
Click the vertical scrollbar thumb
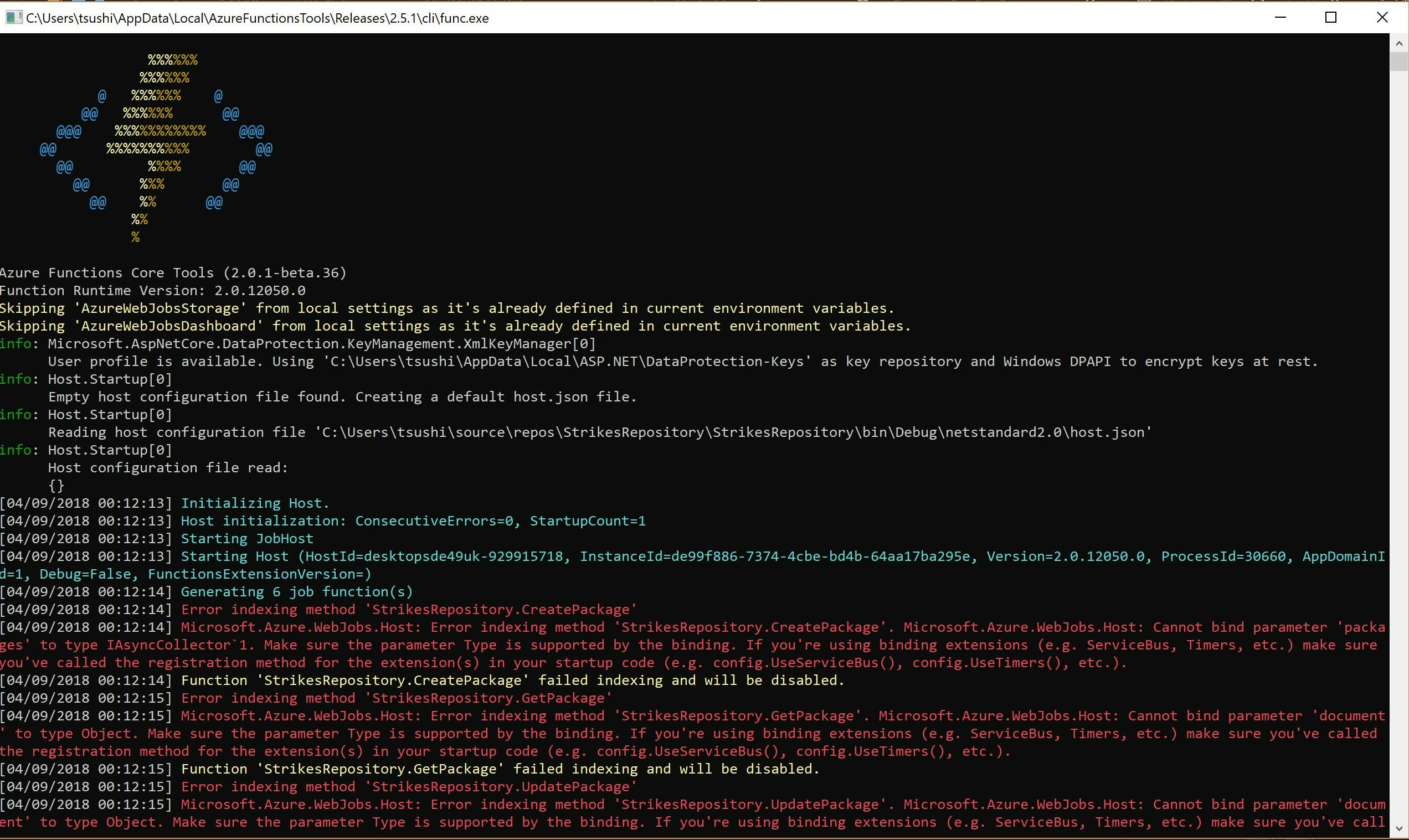[x=1399, y=61]
